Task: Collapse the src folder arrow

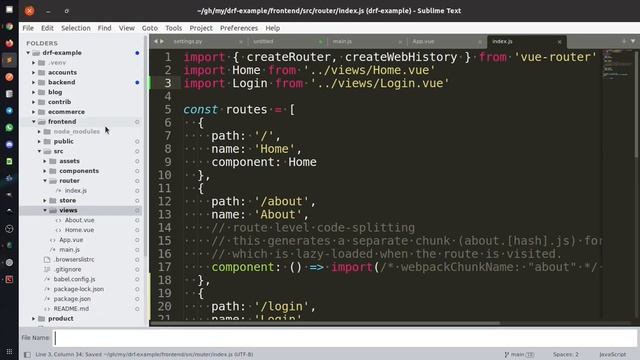Action: 40,151
